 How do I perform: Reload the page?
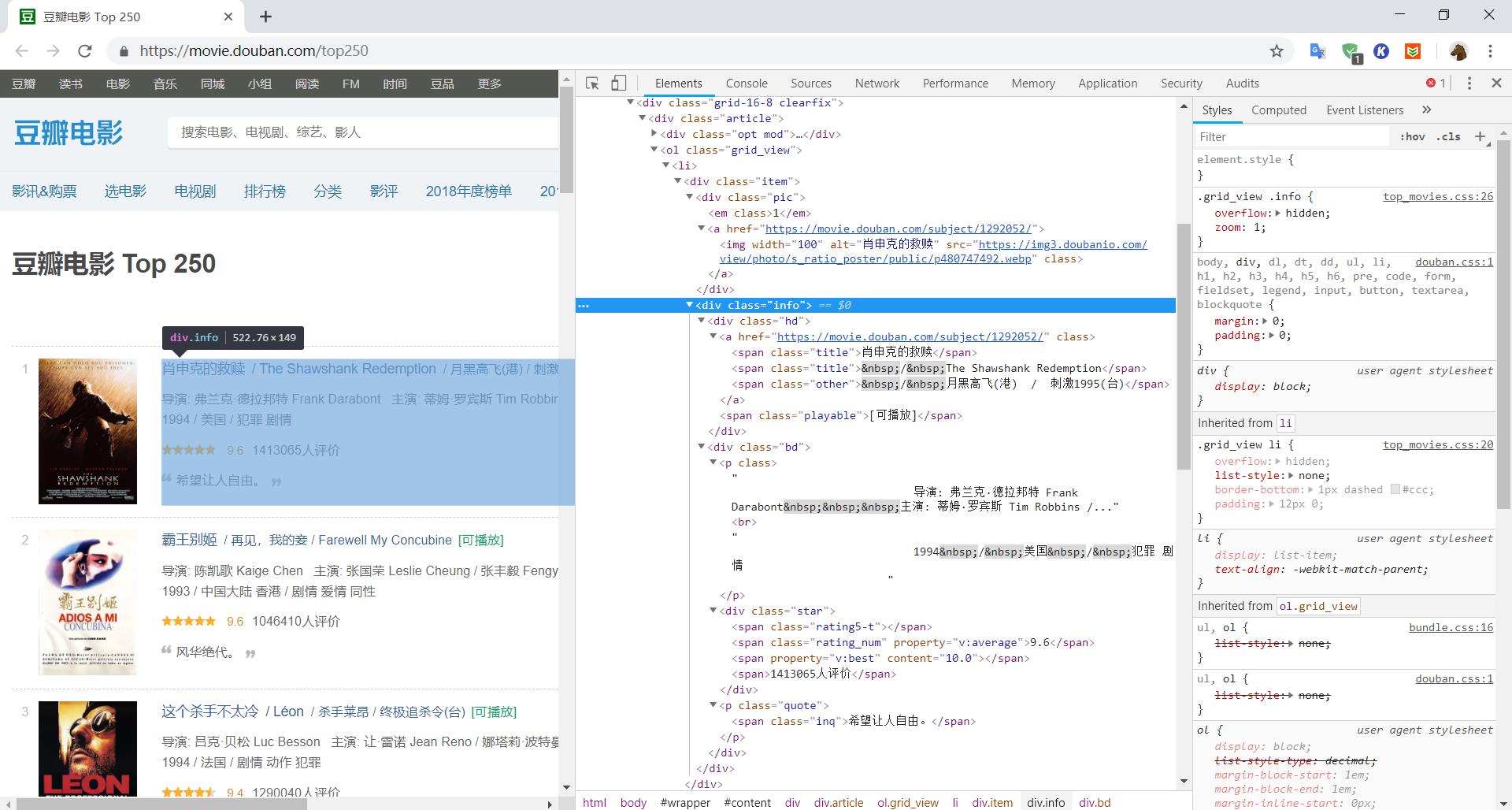[x=85, y=51]
